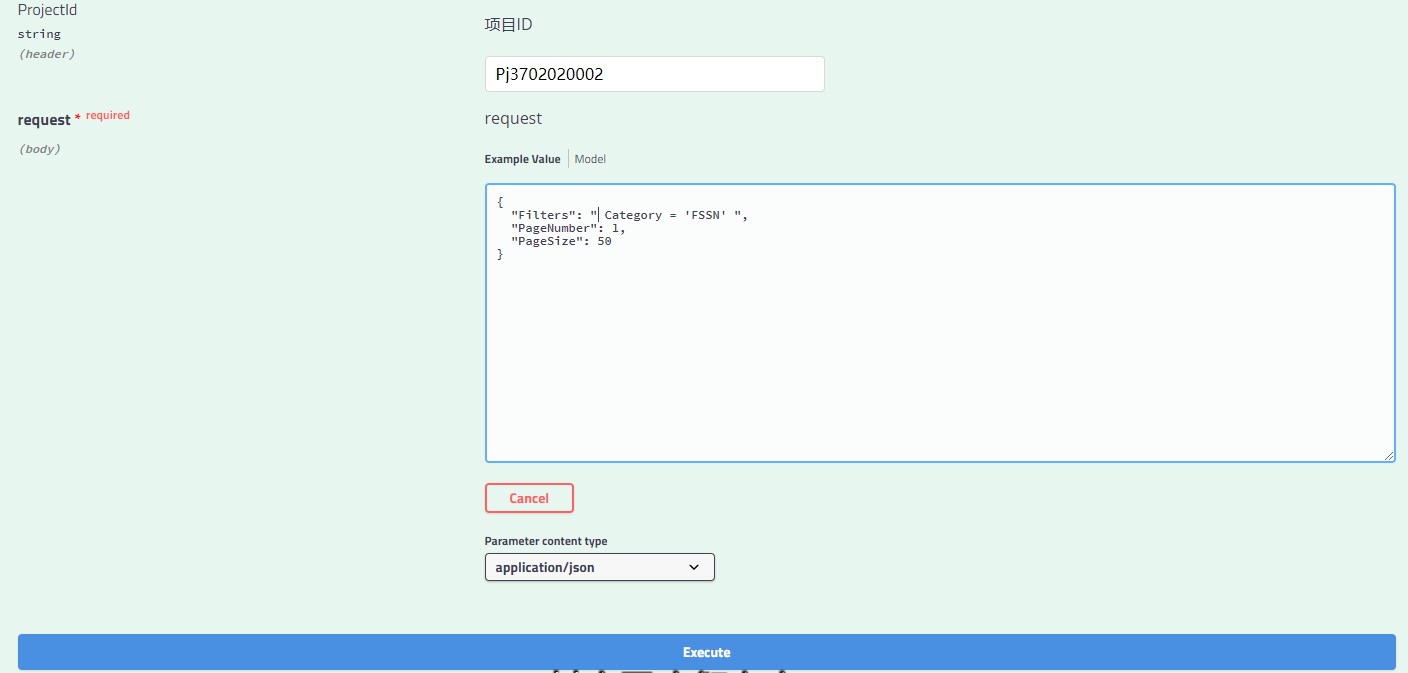Click the string type label under ProjectId
This screenshot has height=673, width=1408.
39,34
